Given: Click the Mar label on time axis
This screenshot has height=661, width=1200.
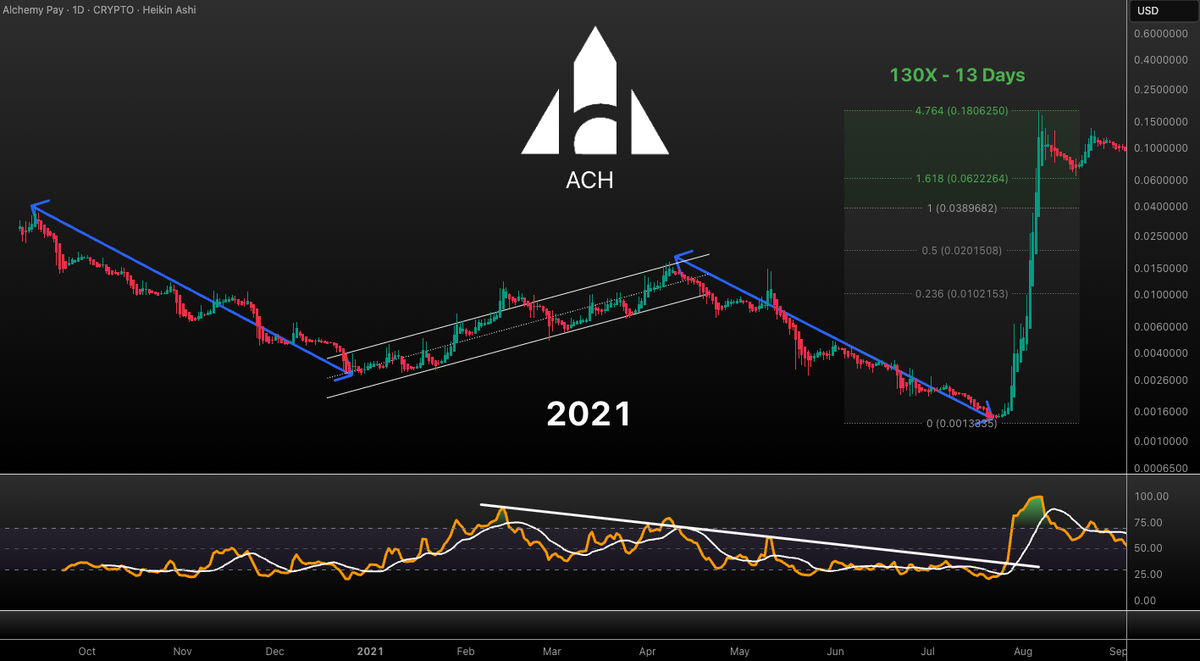Looking at the screenshot, I should pyautogui.click(x=551, y=651).
